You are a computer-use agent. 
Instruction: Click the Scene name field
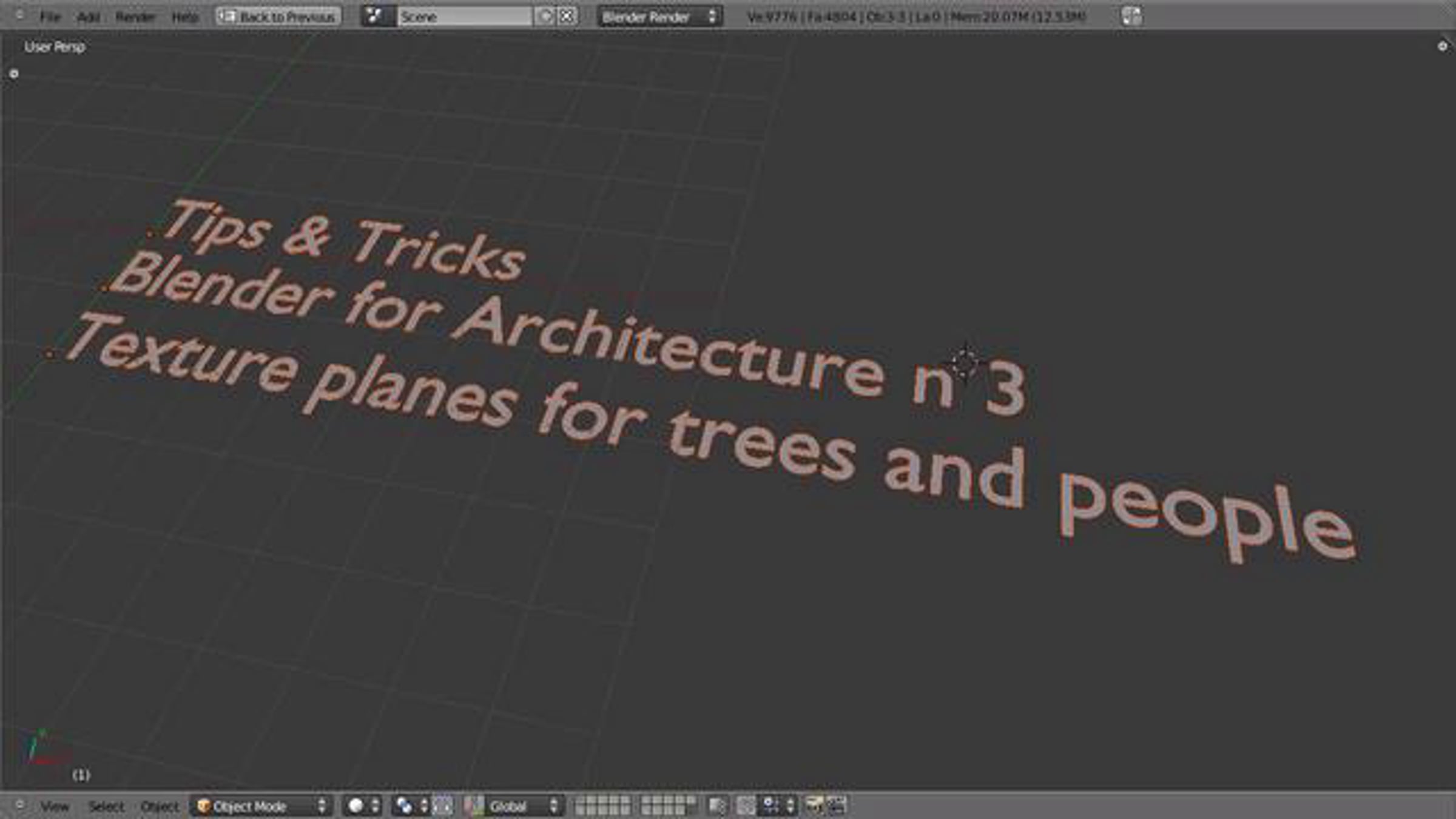point(465,16)
